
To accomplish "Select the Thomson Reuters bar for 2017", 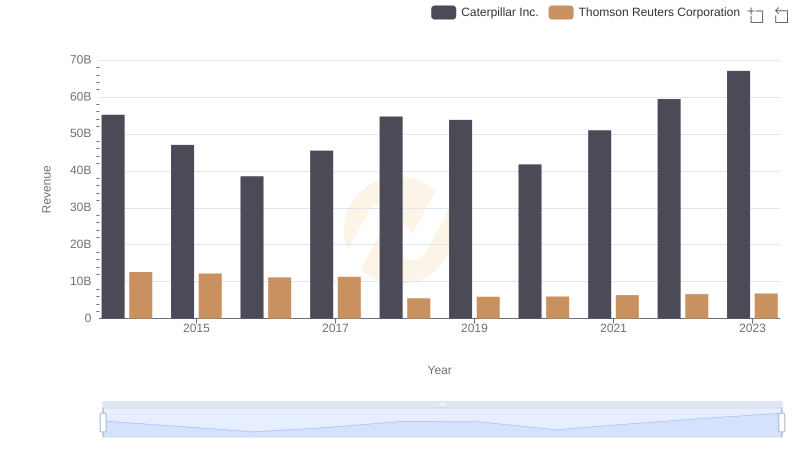I will (x=349, y=298).
